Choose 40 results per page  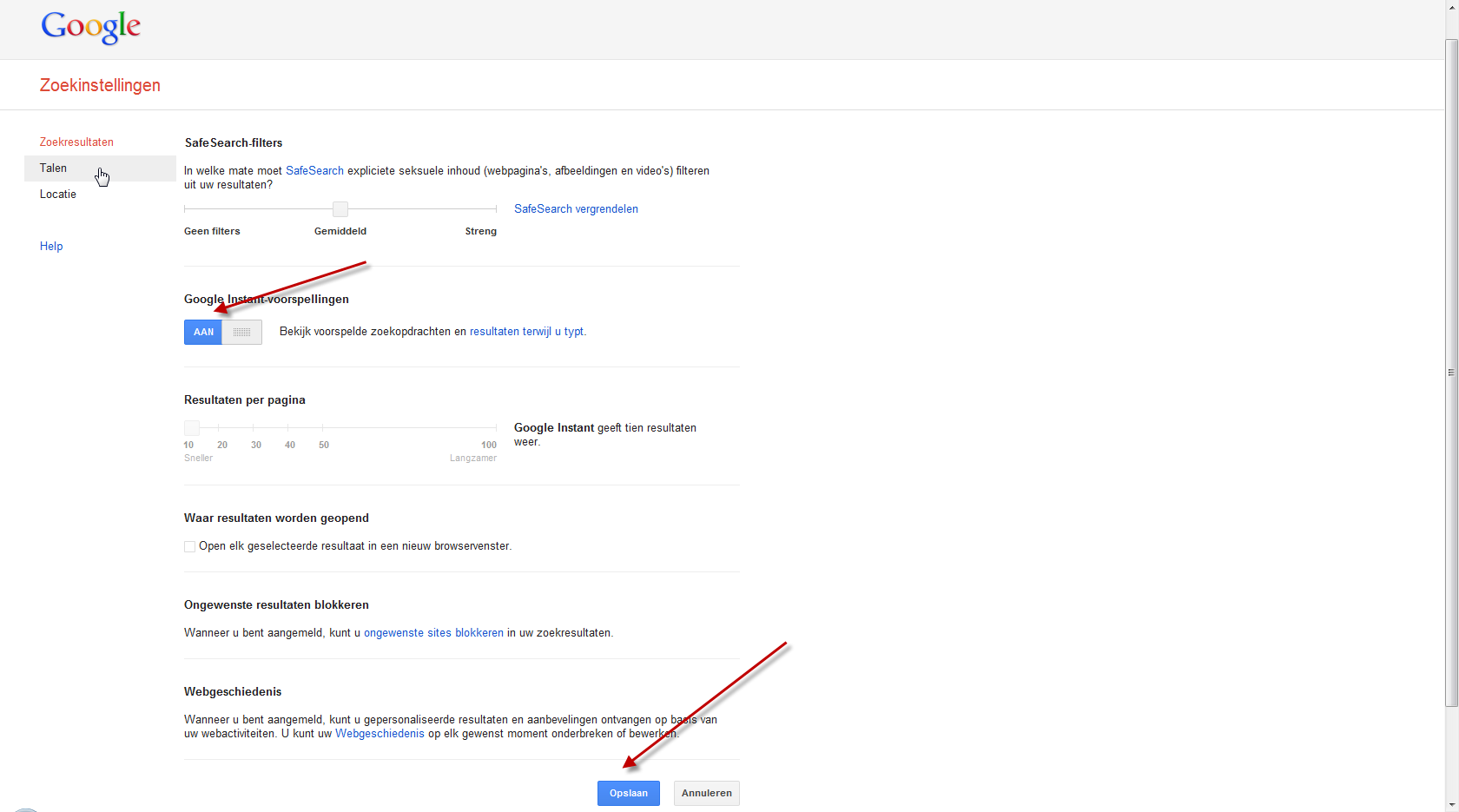[x=290, y=445]
